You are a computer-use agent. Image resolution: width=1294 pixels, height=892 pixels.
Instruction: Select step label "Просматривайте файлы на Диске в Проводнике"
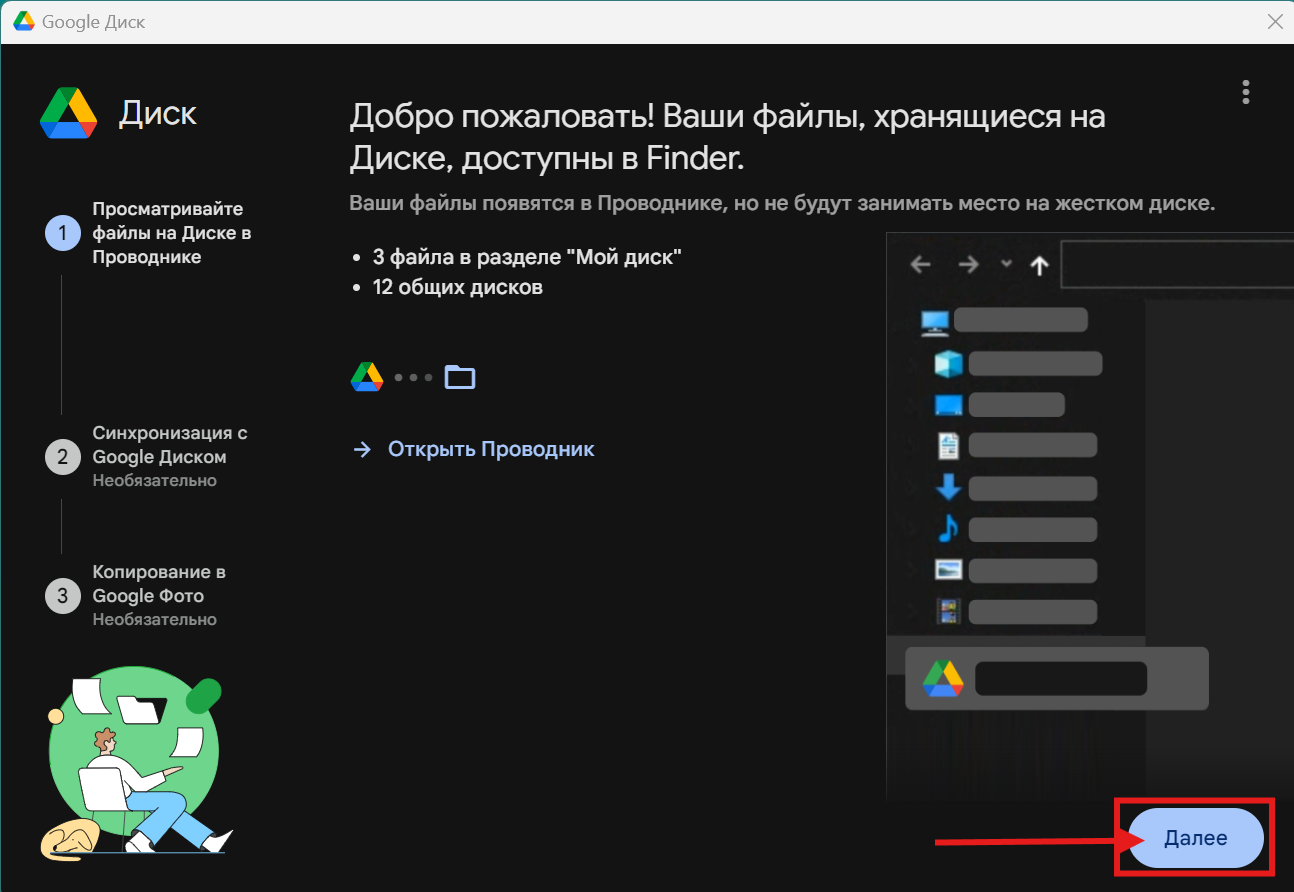(x=172, y=233)
